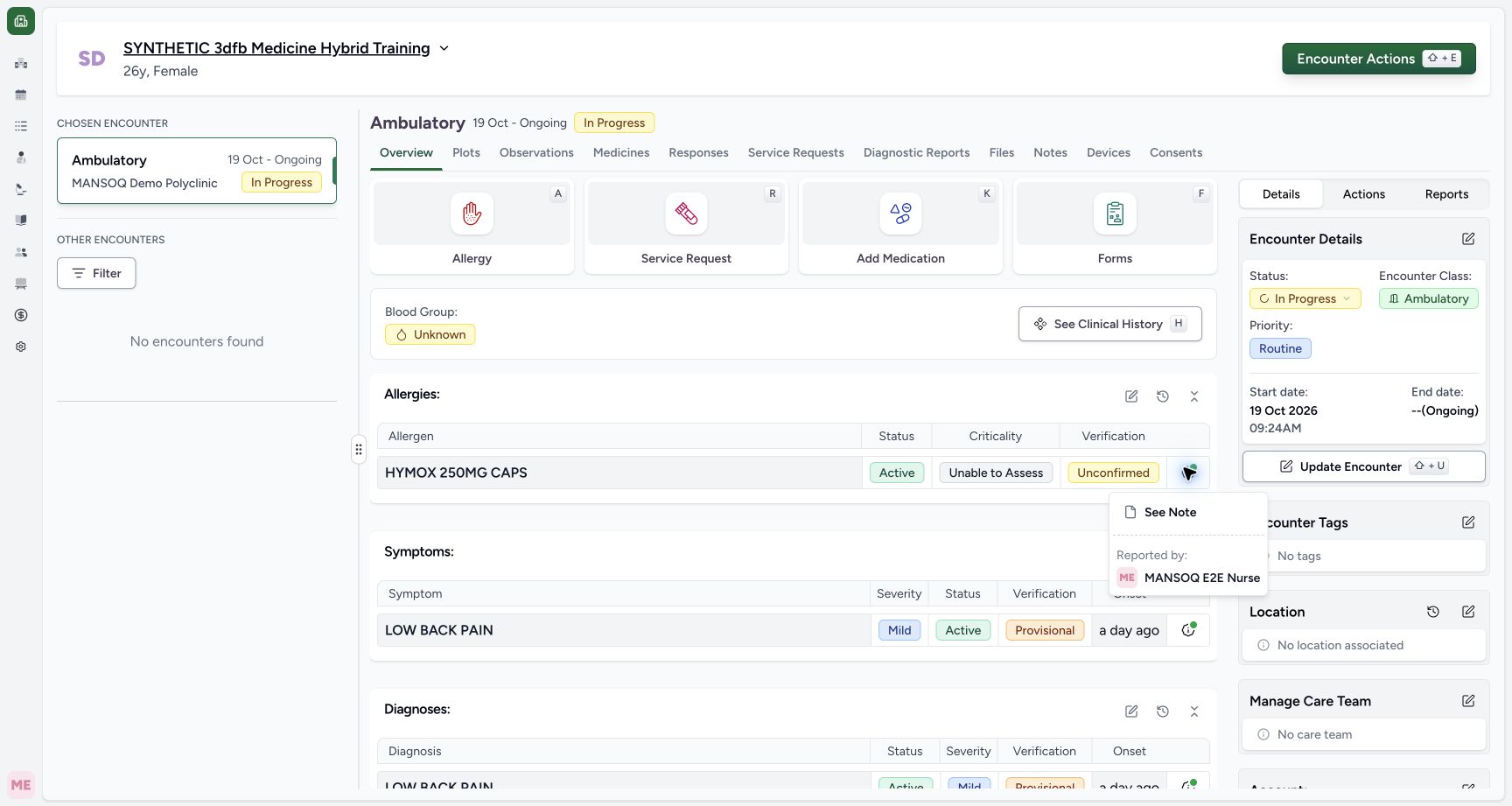Screen dimensions: 1512x806
Task: Click the Unconfirmed verification badge
Action: pos(1113,473)
